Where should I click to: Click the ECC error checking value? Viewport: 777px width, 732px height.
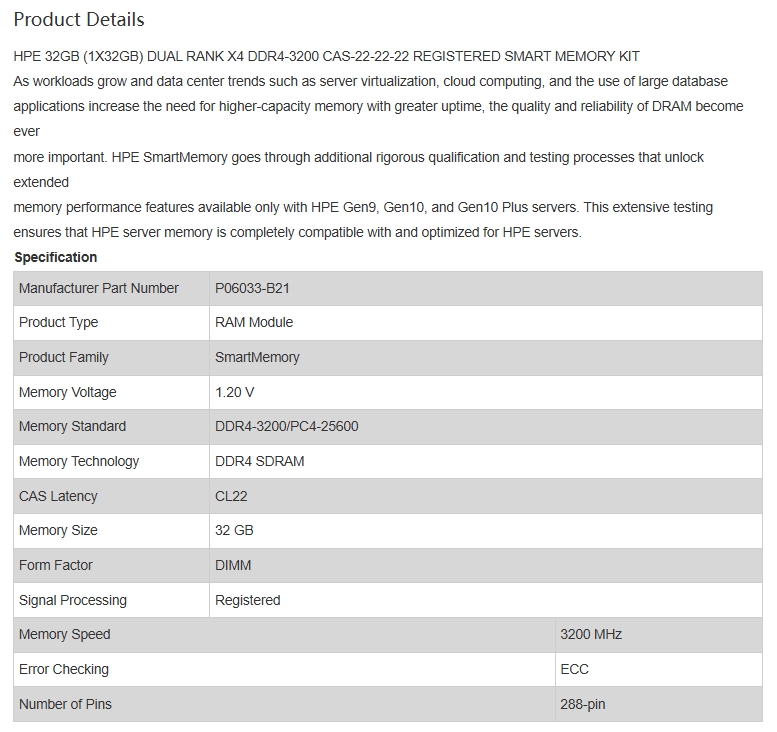click(574, 669)
